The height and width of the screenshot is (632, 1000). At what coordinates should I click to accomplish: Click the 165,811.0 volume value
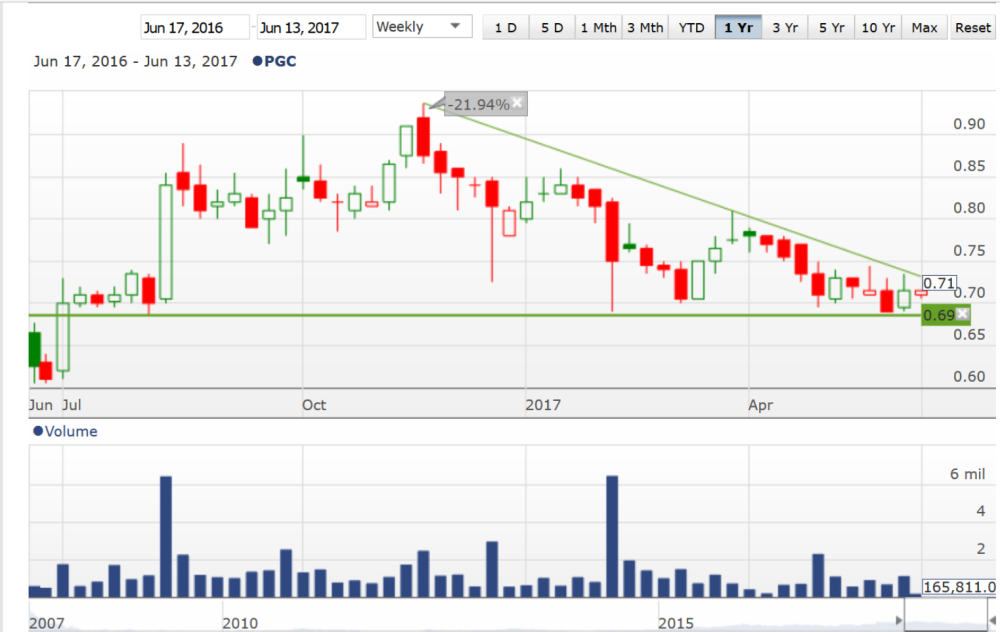click(x=959, y=587)
